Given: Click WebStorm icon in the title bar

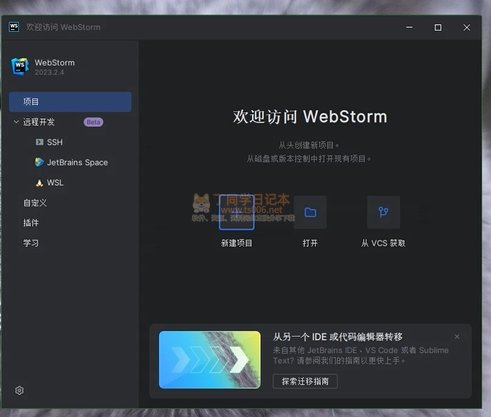Looking at the screenshot, I should click(x=14, y=27).
